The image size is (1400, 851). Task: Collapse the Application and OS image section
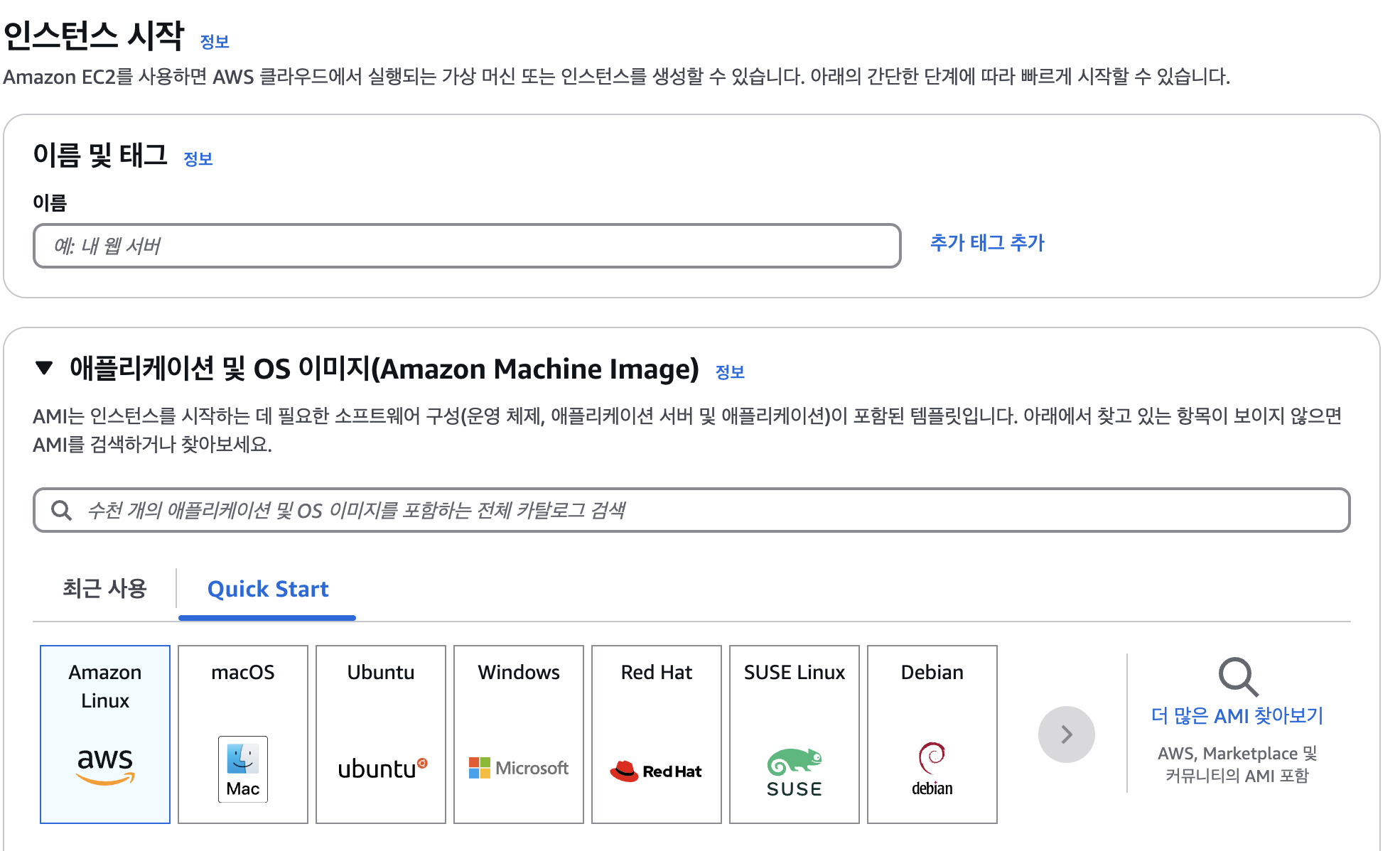(x=44, y=368)
